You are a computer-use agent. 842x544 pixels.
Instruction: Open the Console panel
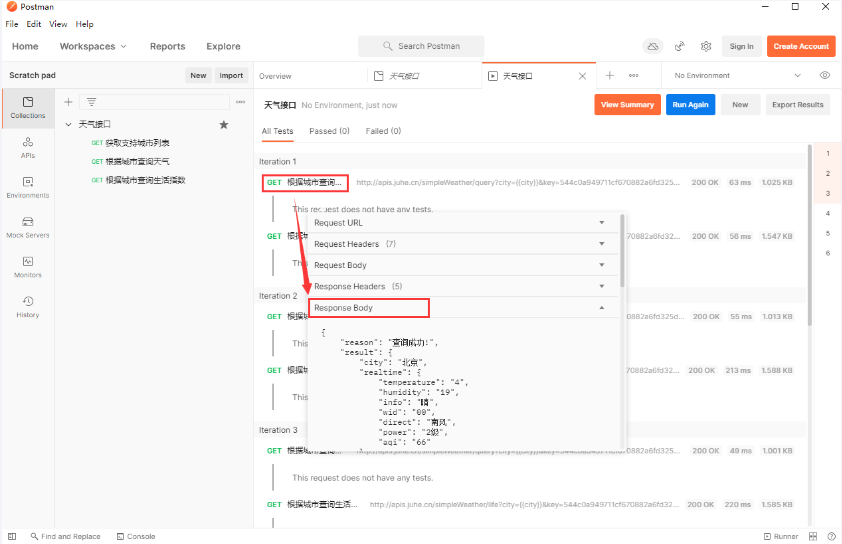[136, 536]
